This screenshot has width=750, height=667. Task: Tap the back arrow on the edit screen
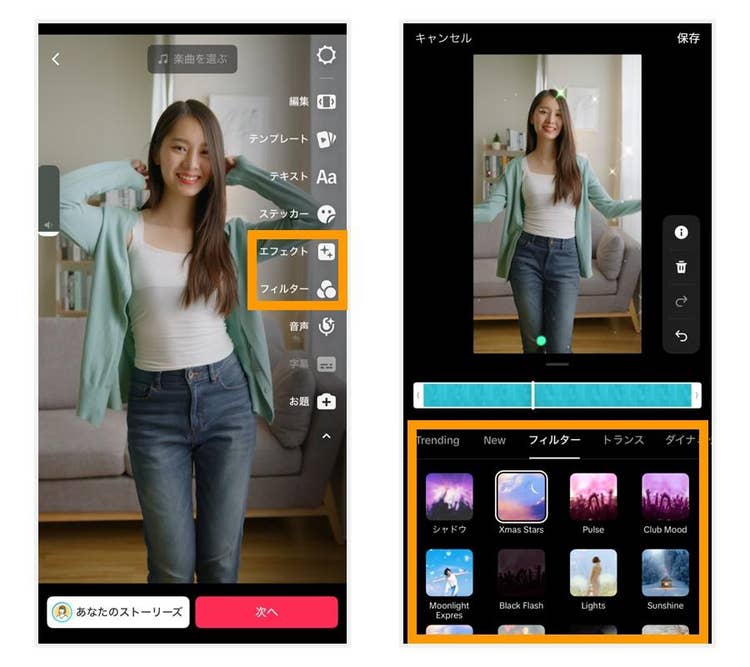56,59
